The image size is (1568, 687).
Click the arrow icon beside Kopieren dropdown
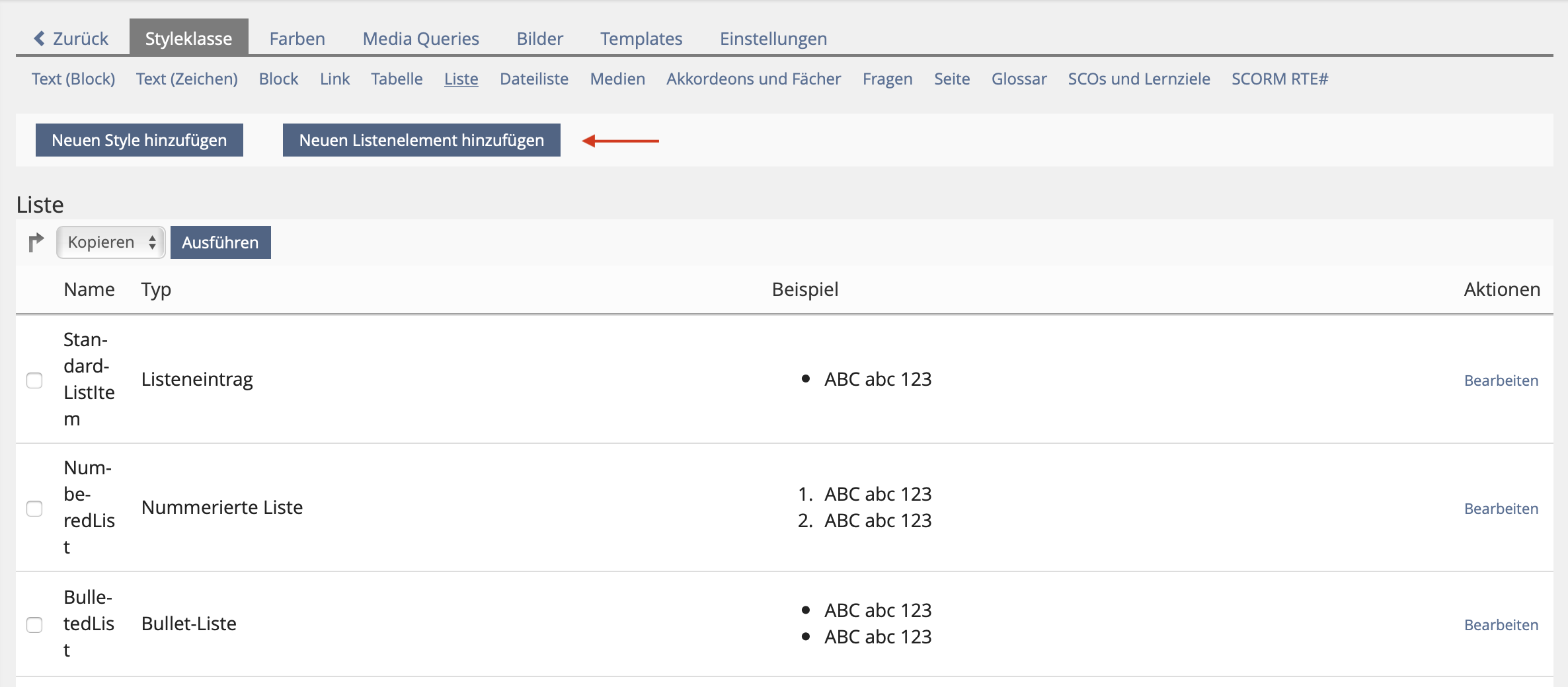[x=36, y=242]
